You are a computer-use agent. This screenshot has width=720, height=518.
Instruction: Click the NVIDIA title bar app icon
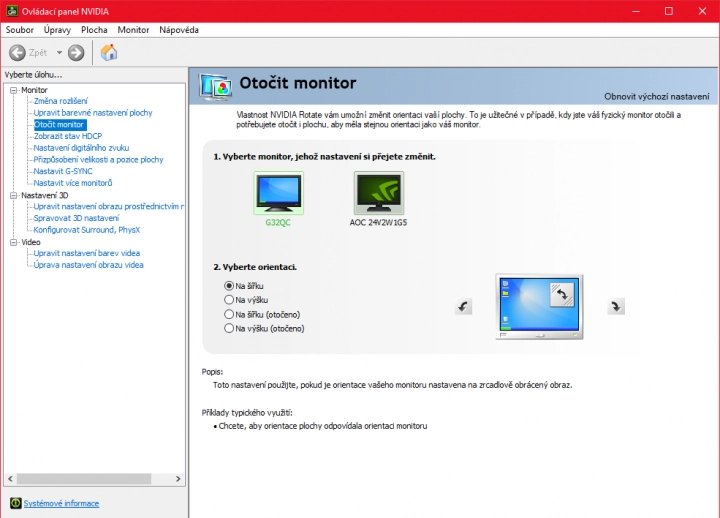click(11, 11)
